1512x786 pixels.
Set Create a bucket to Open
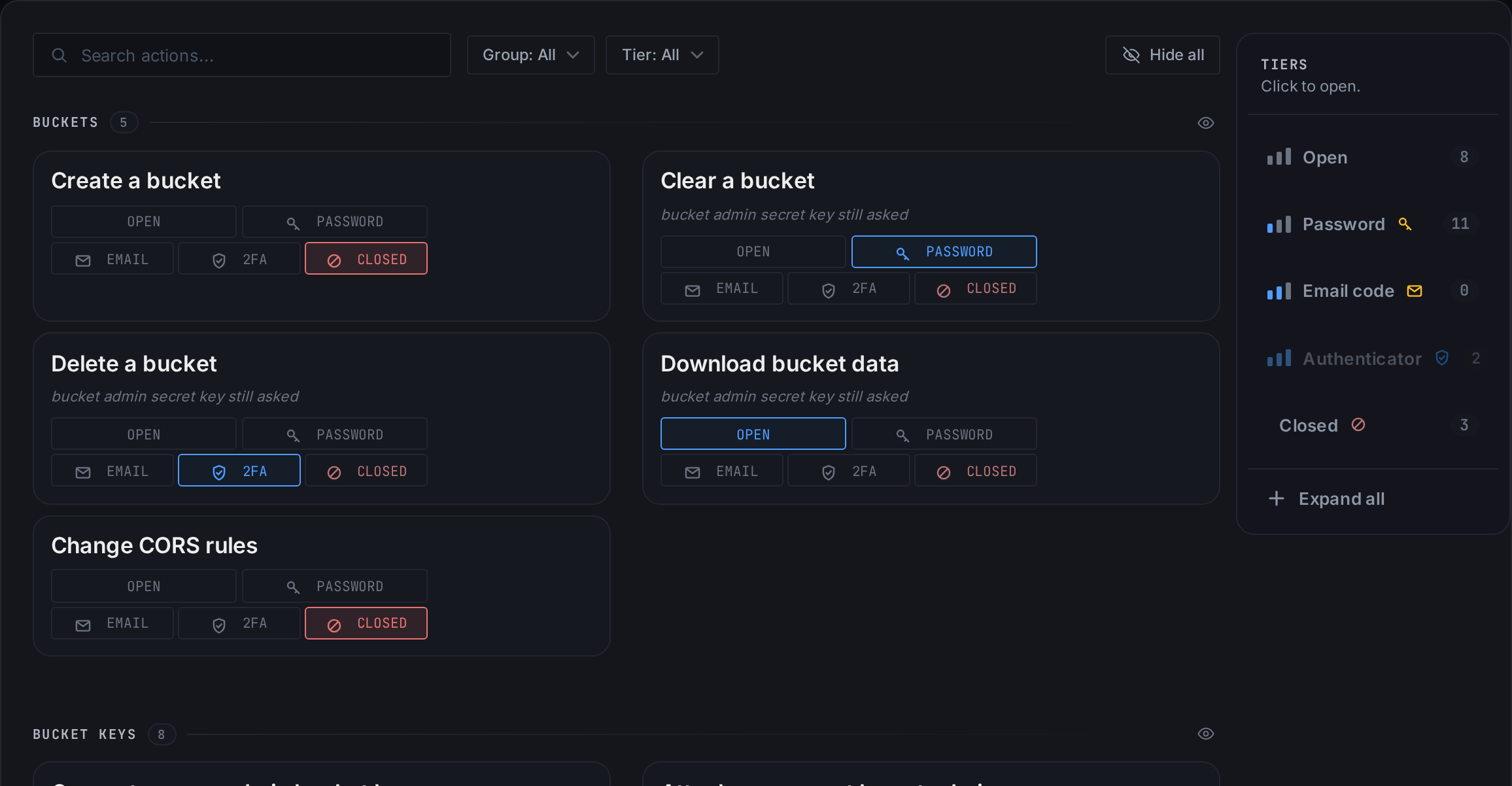pyautogui.click(x=144, y=222)
